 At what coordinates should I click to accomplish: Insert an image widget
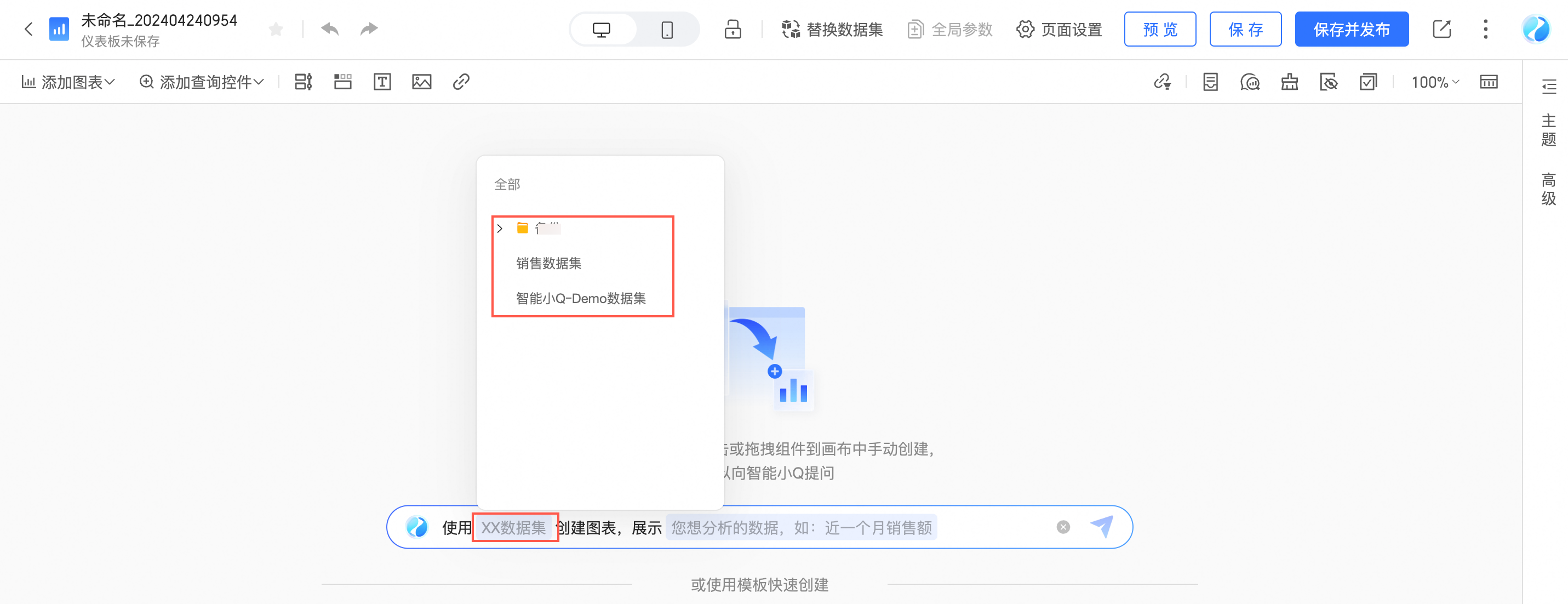tap(421, 82)
